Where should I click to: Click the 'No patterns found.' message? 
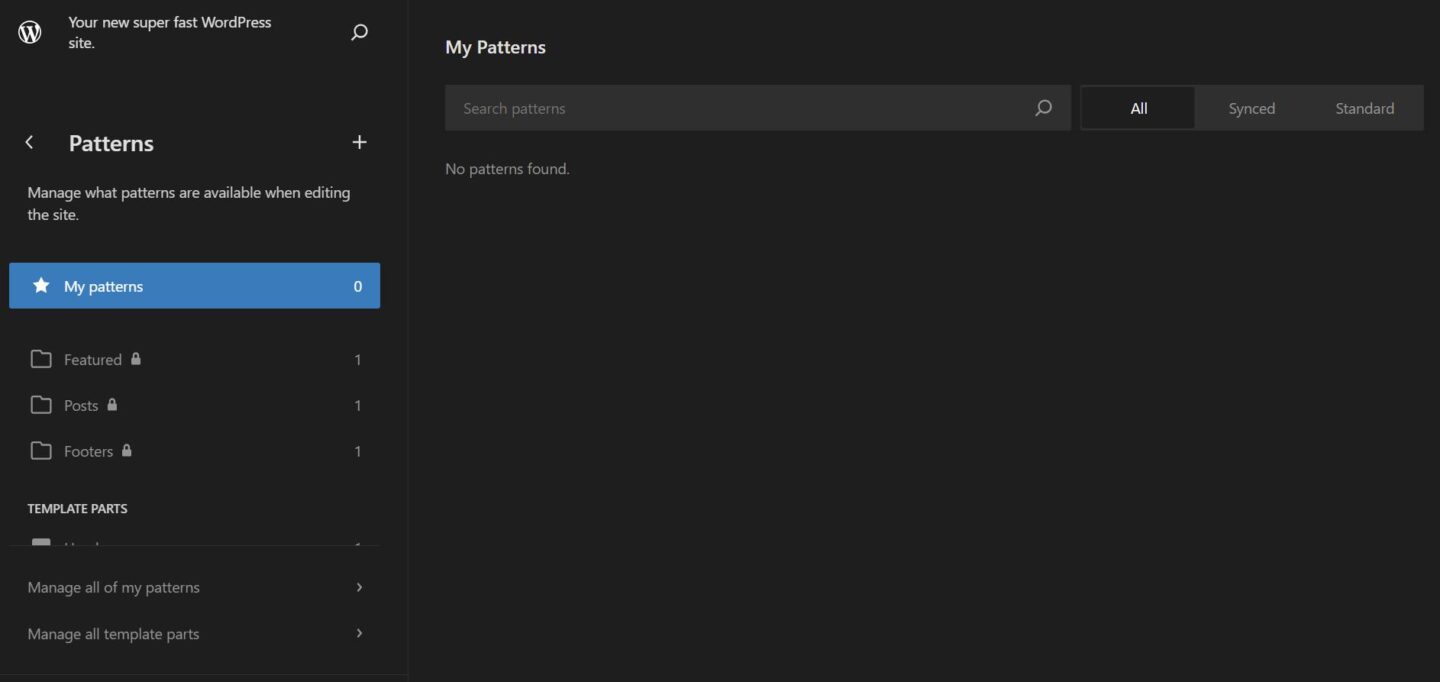[x=507, y=169]
